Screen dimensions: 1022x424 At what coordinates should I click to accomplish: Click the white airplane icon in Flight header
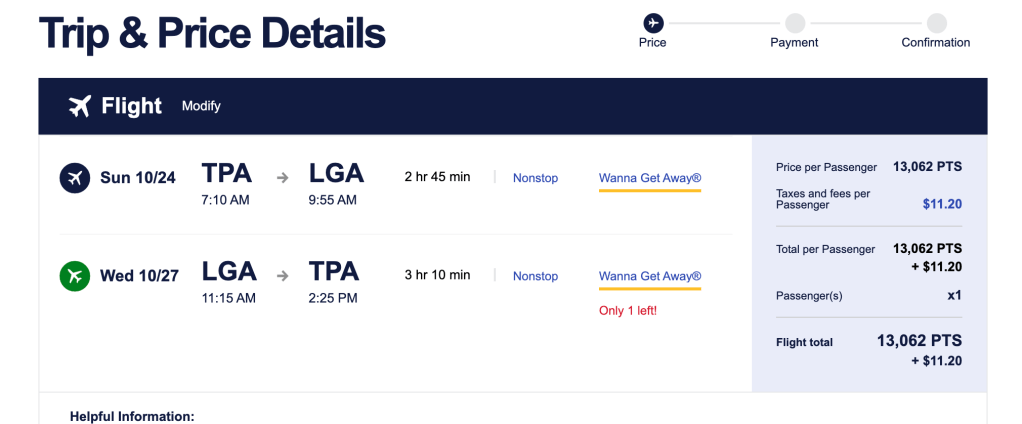80,106
